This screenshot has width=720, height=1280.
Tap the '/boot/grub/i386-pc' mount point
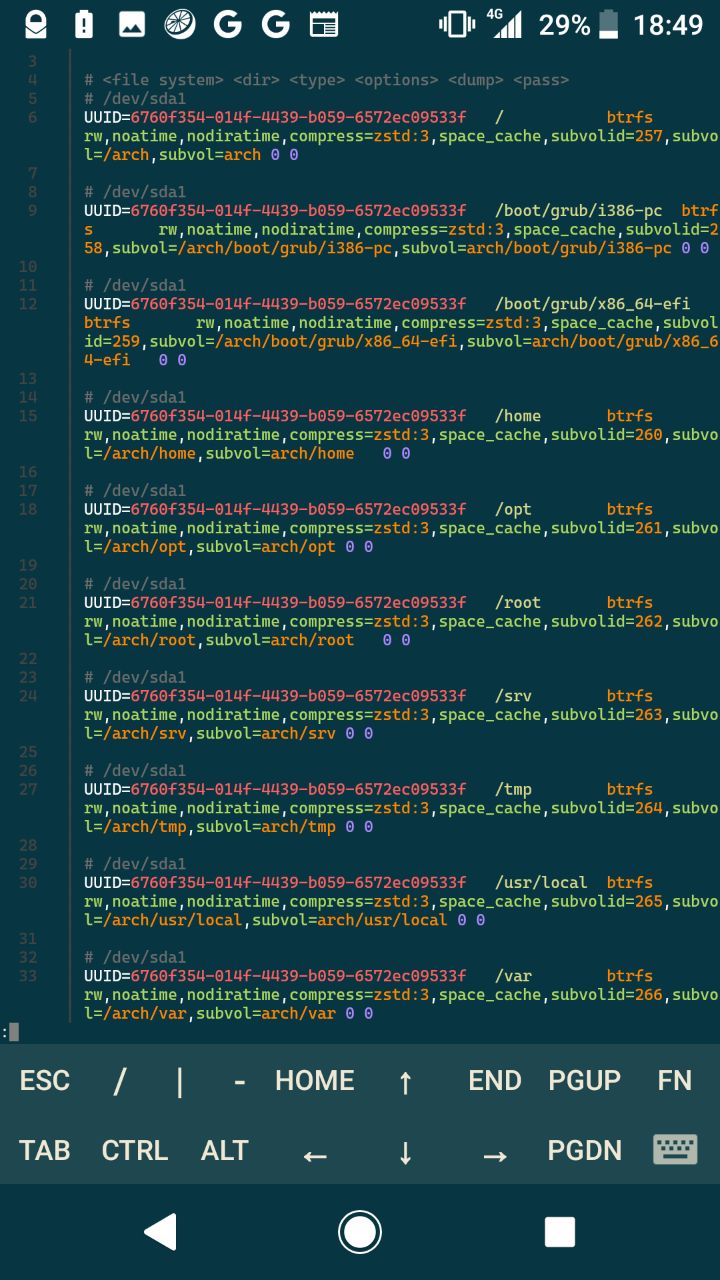point(579,211)
